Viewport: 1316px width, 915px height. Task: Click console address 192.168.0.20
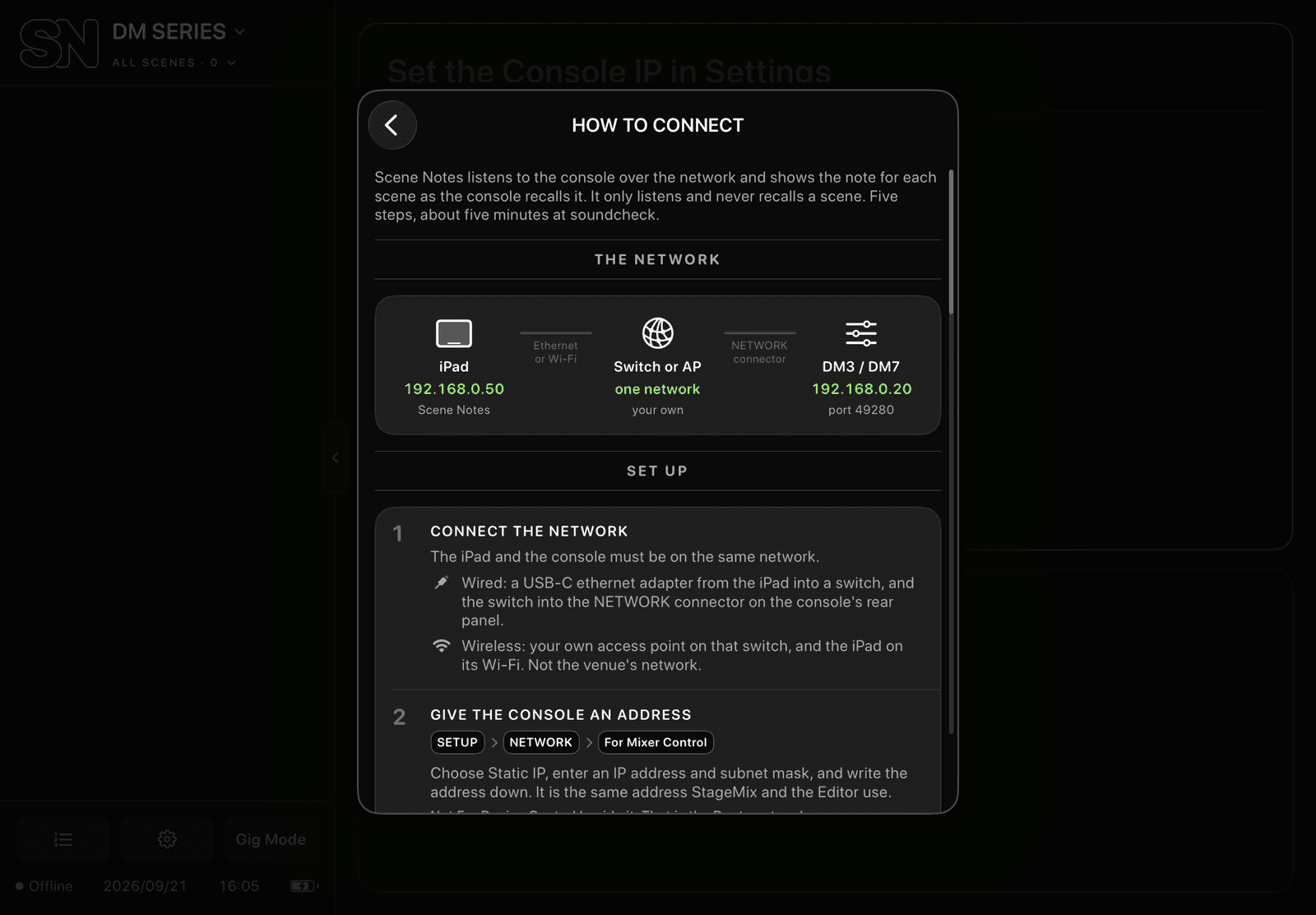861,389
